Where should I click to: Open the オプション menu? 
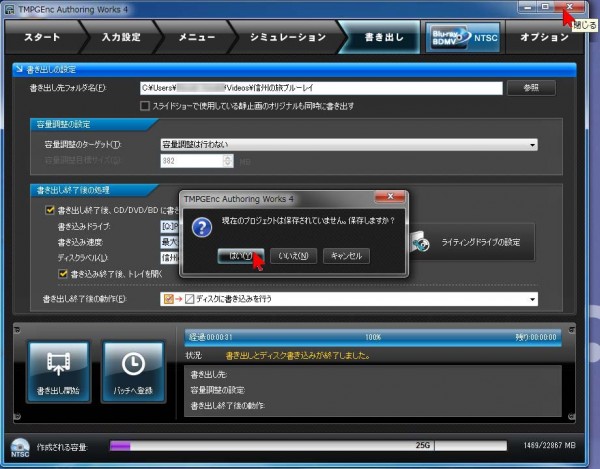point(544,37)
